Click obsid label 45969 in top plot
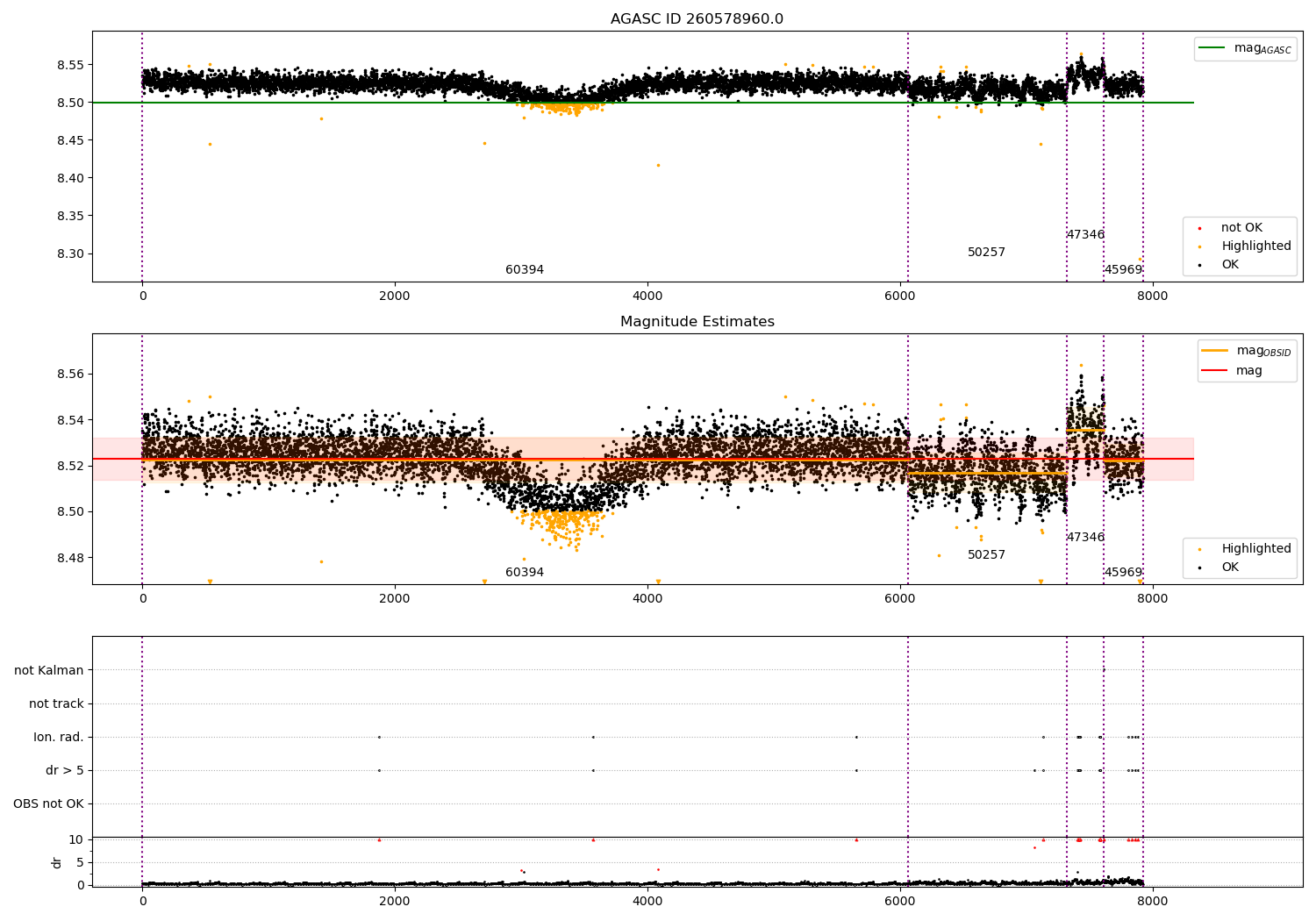This screenshot has height=921, width=1316. click(1123, 270)
